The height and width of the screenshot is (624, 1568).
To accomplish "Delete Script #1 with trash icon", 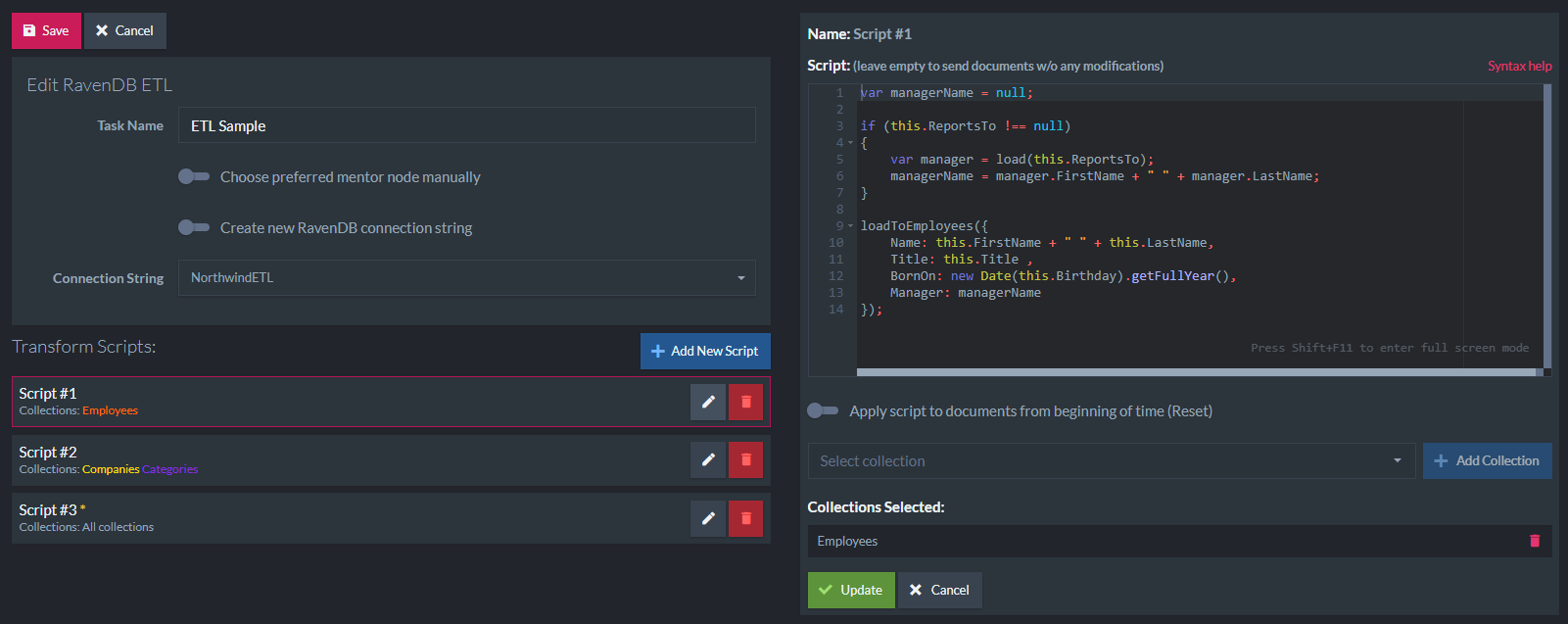I will (745, 402).
